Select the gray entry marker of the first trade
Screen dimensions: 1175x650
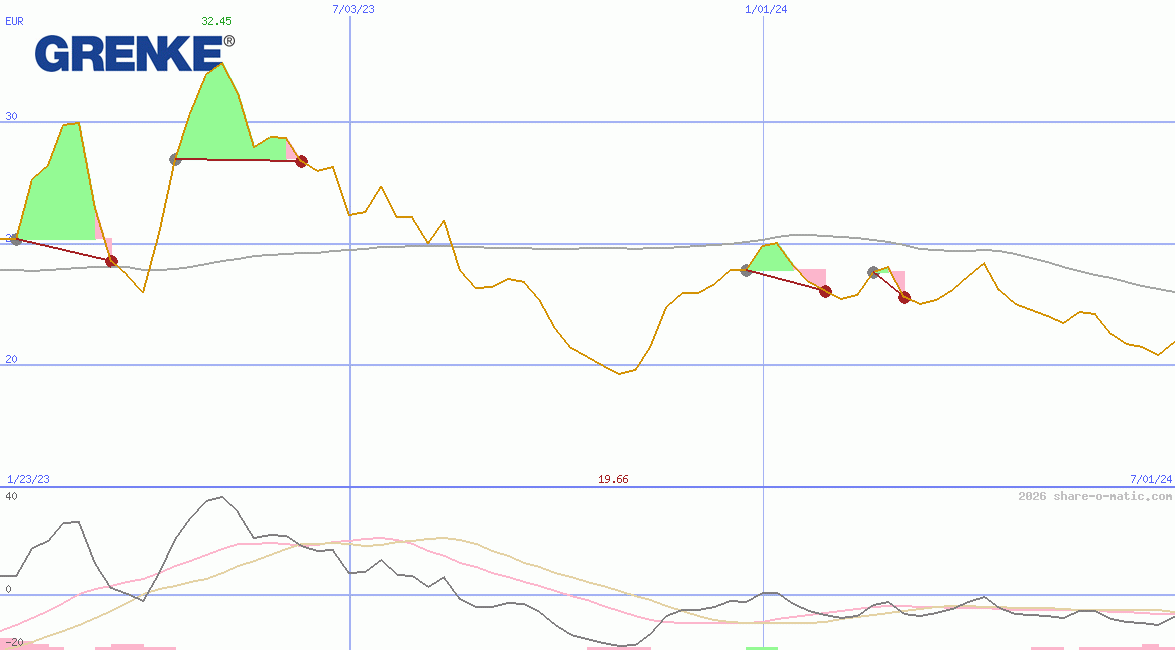(x=16, y=239)
